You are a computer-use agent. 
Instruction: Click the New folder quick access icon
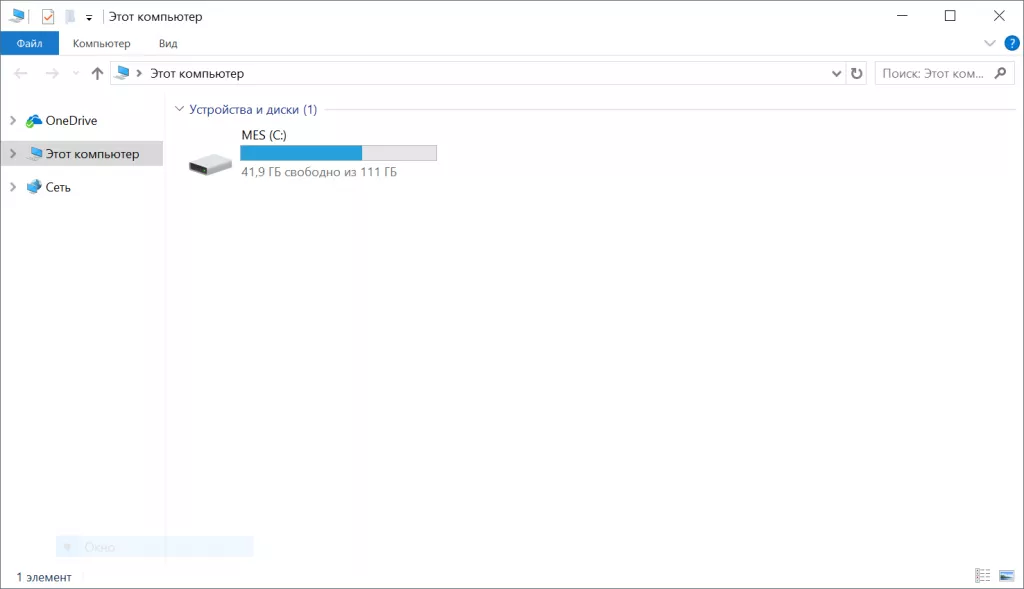70,16
